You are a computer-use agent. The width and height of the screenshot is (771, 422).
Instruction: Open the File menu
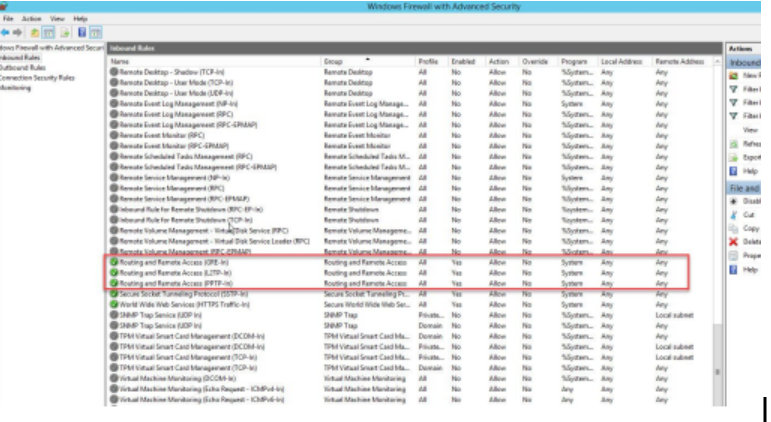8,19
